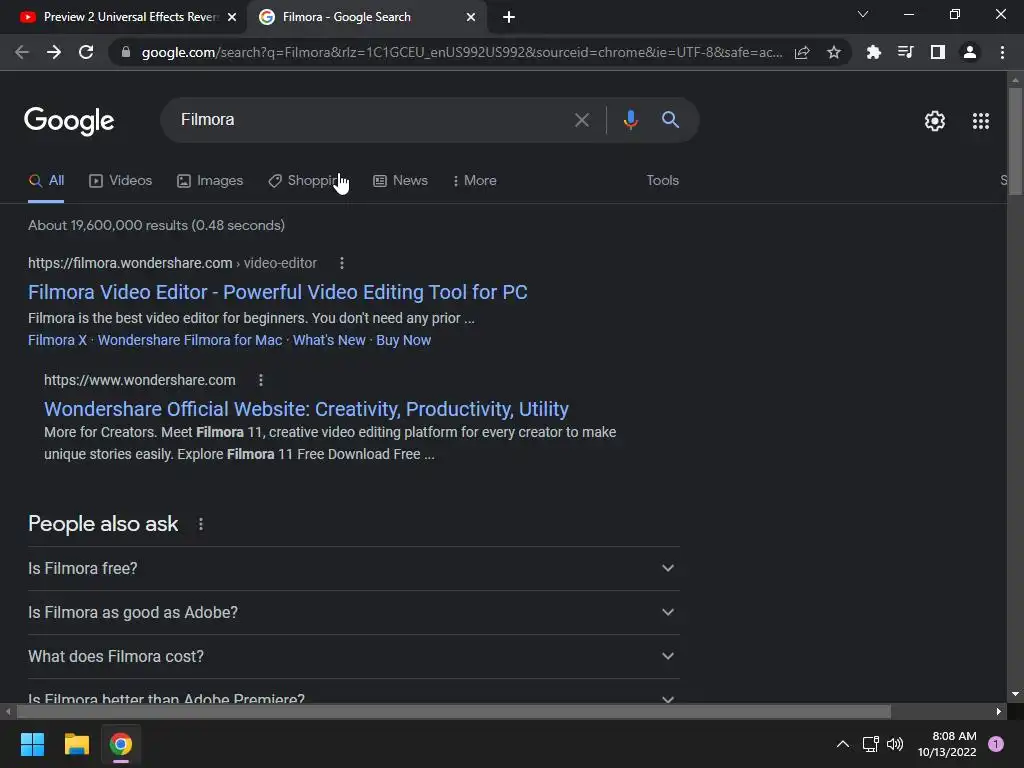Image resolution: width=1024 pixels, height=768 pixels.
Task: Open new browser tab
Action: point(509,18)
